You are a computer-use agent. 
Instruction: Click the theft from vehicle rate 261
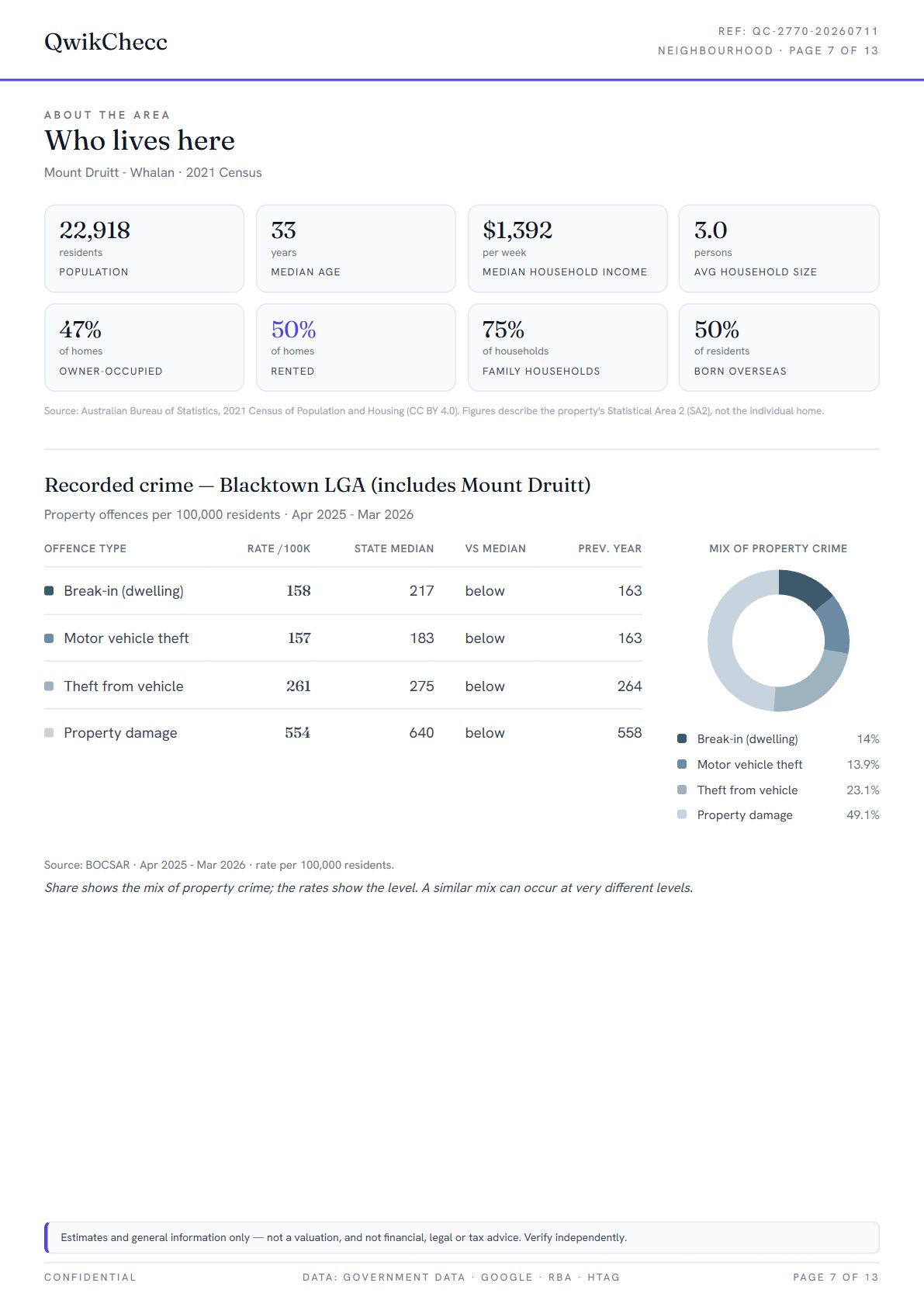298,686
